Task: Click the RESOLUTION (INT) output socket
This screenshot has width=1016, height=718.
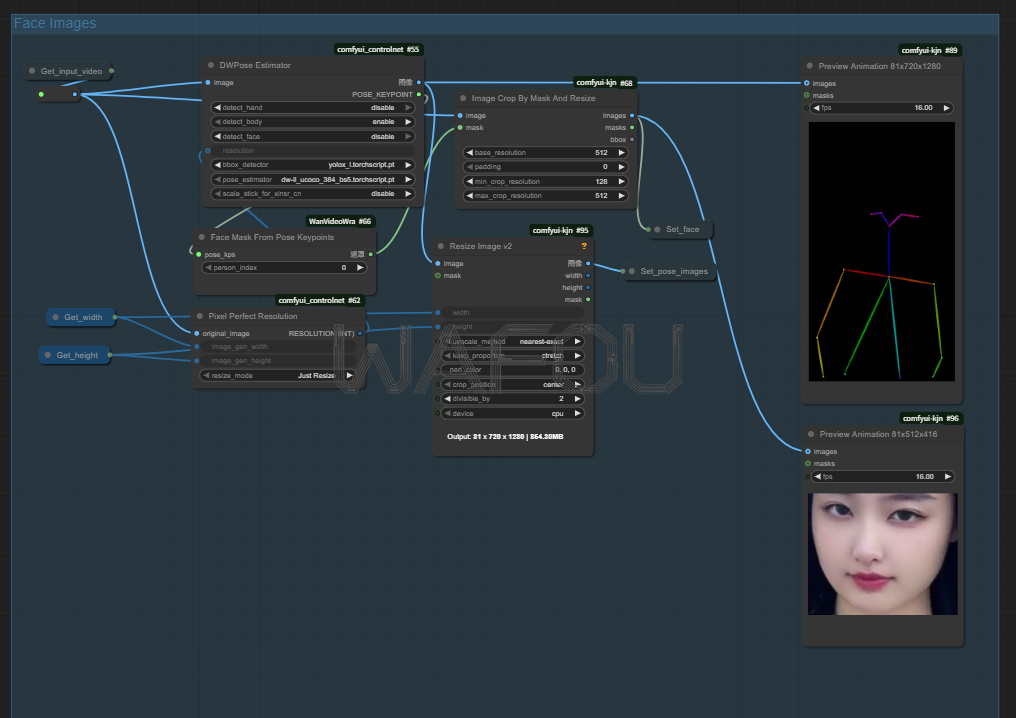Action: pyautogui.click(x=361, y=333)
